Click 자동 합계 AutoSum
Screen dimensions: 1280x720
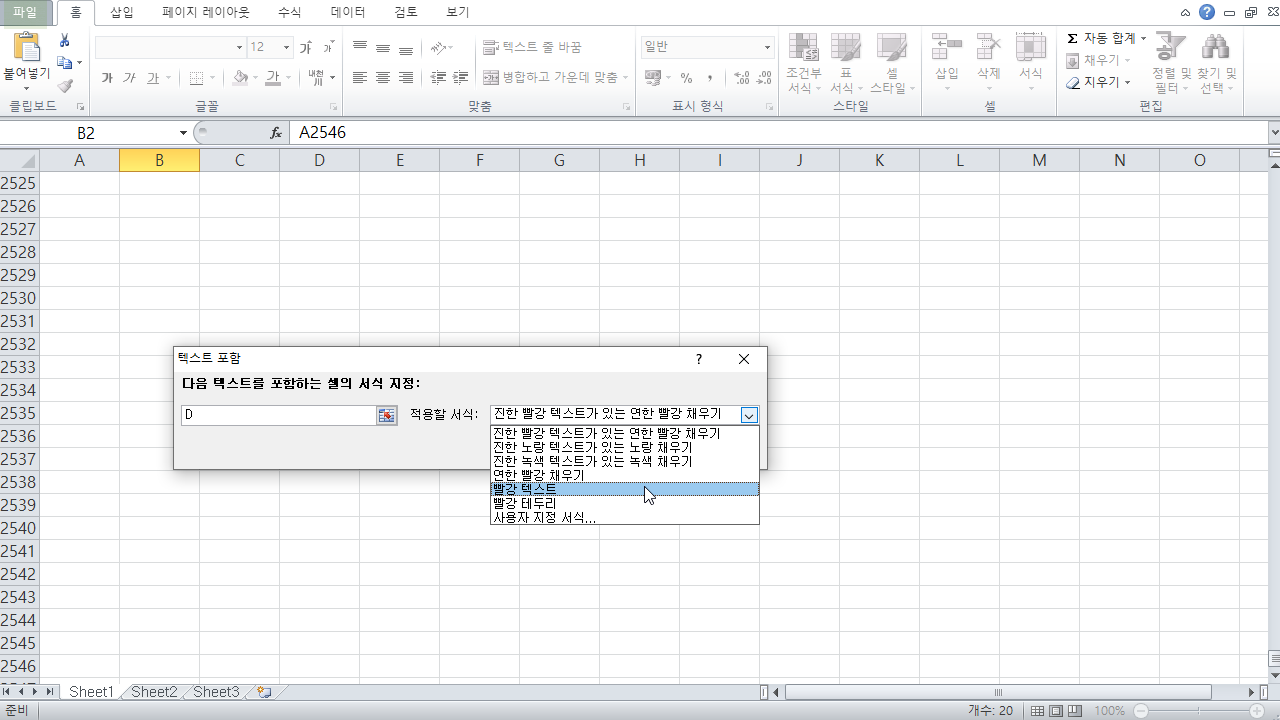click(x=1106, y=38)
